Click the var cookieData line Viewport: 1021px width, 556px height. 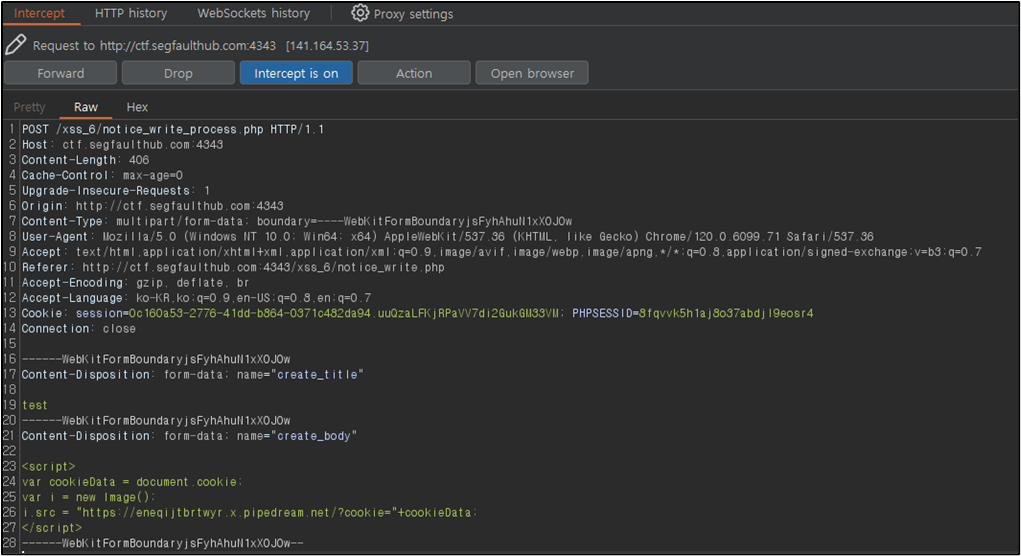132,482
